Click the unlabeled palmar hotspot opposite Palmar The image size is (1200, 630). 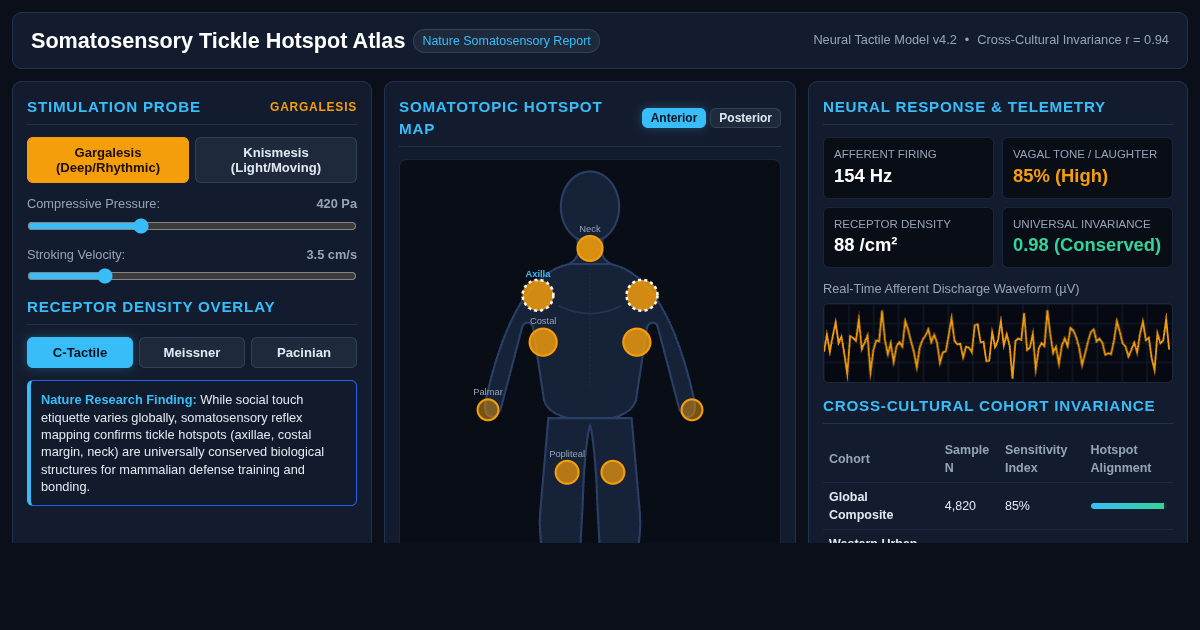point(692,410)
